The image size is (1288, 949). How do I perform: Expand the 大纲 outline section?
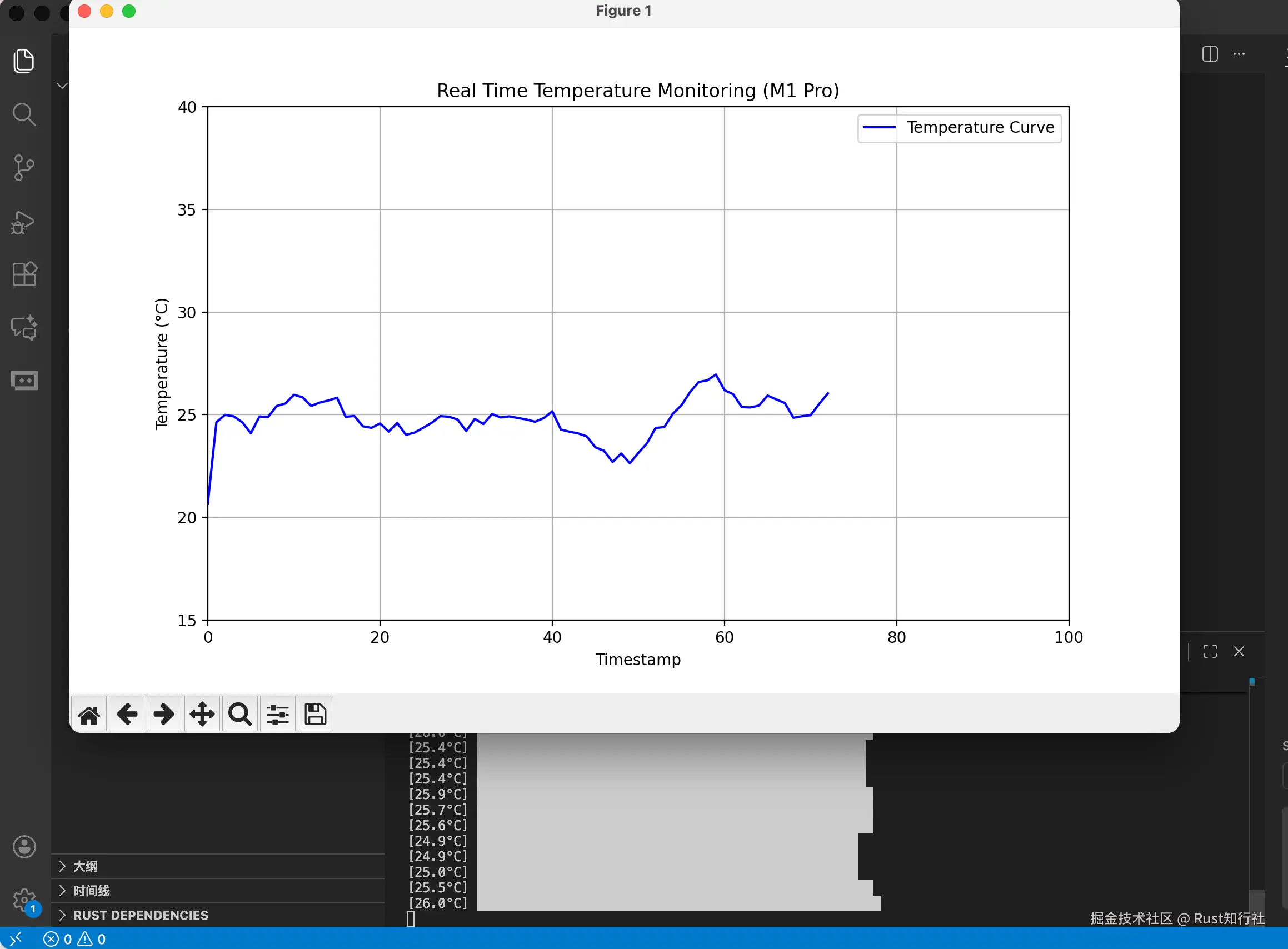point(84,866)
